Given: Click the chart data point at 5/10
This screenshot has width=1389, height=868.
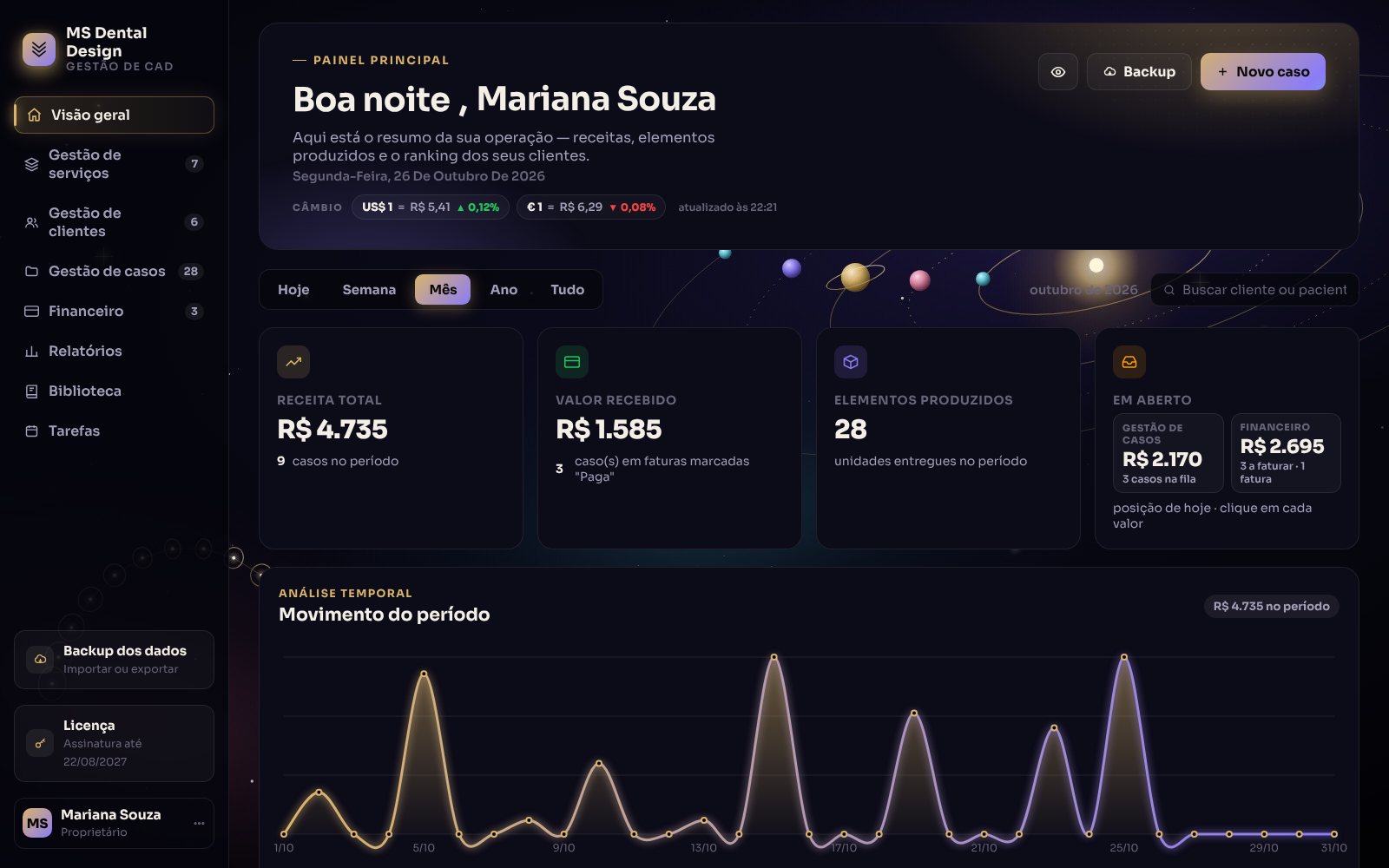Looking at the screenshot, I should point(424,674).
